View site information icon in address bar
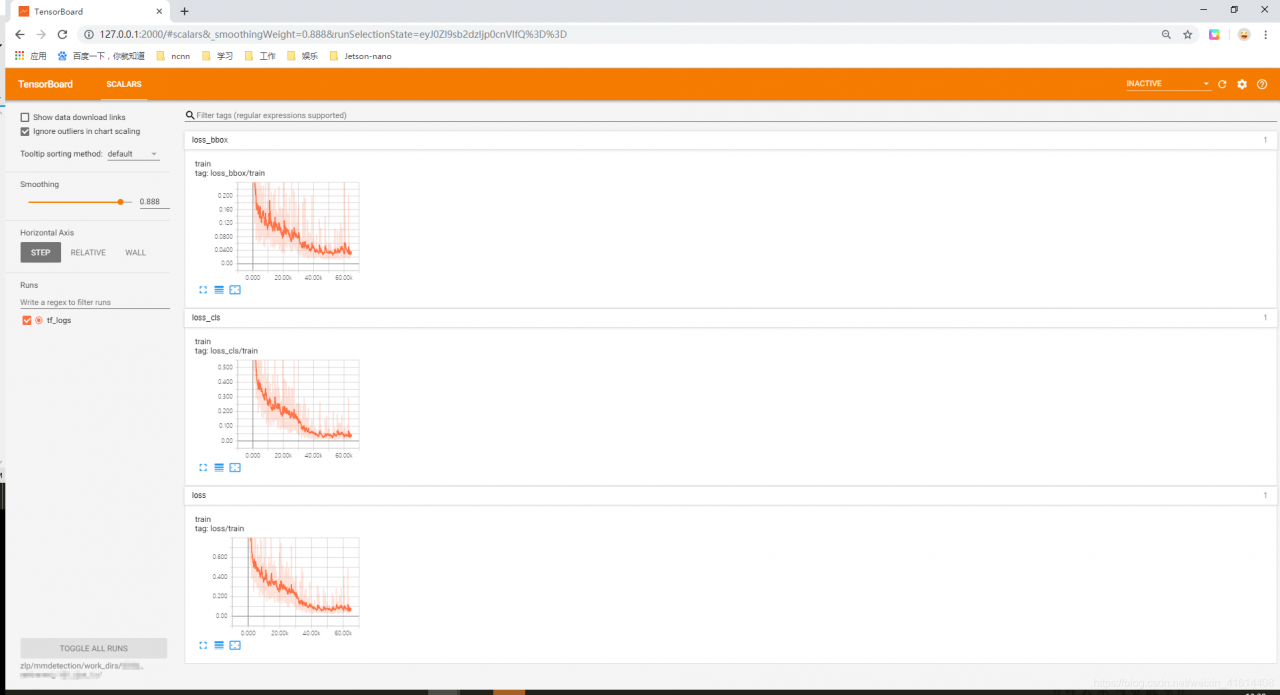The height and width of the screenshot is (695, 1280). click(x=90, y=34)
